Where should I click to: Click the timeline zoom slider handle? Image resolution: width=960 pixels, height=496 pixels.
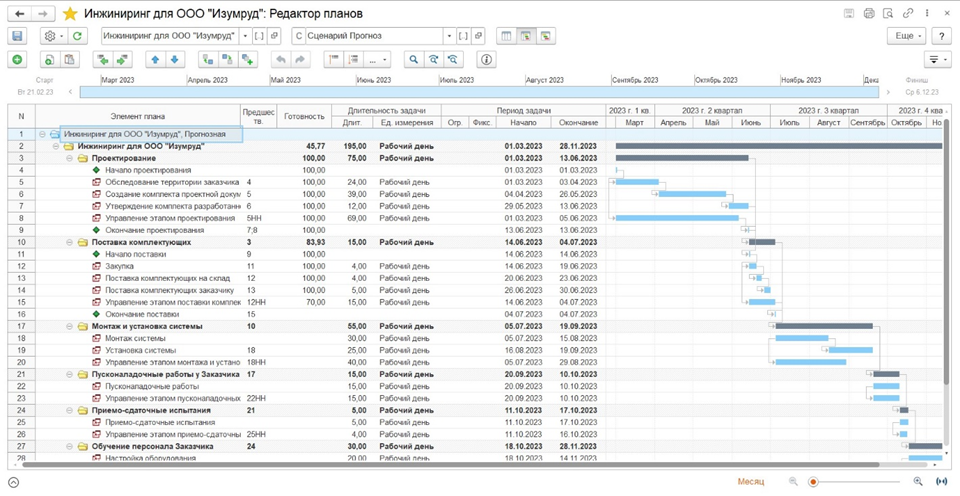tap(814, 481)
